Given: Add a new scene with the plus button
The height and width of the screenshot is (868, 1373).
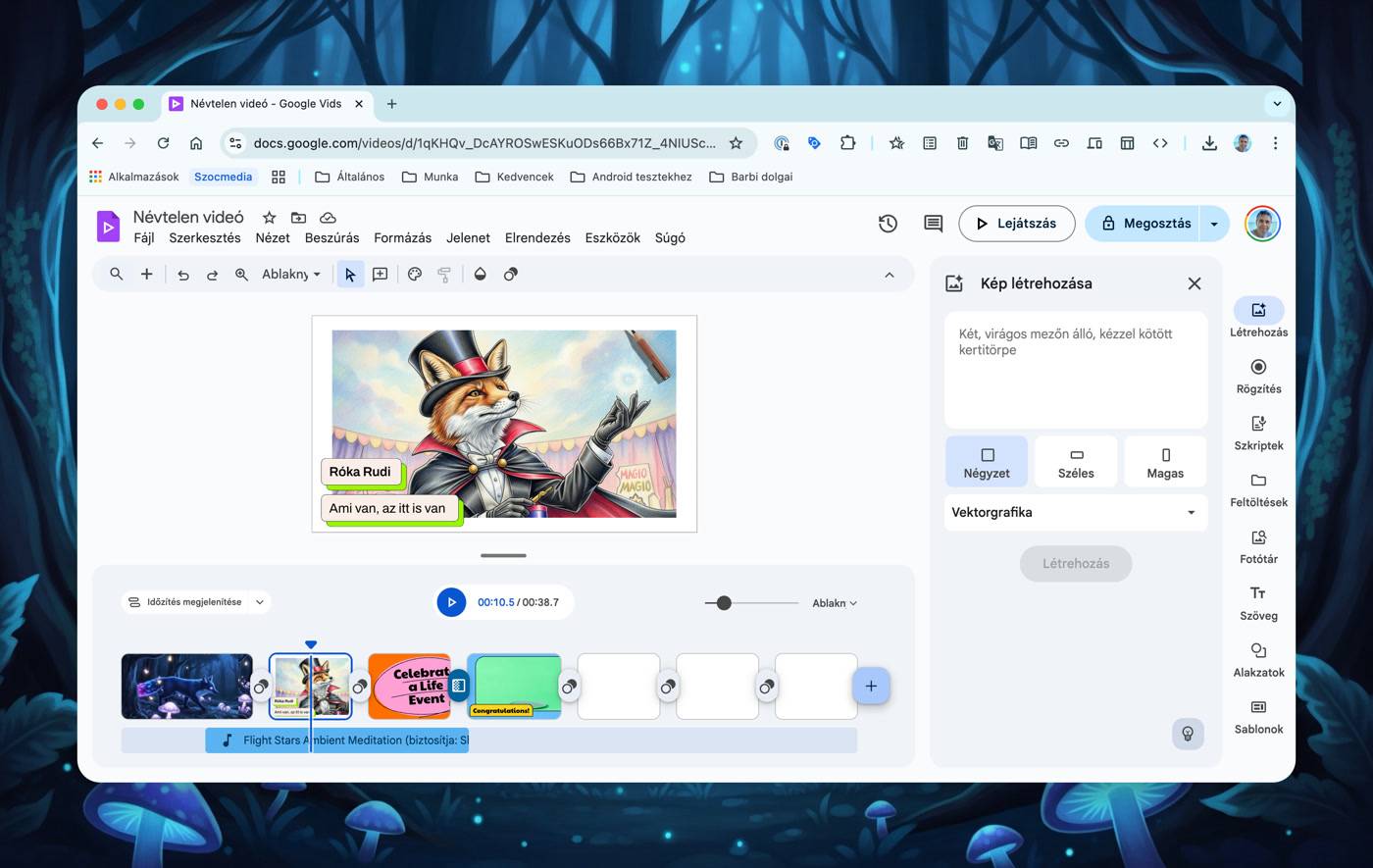Looking at the screenshot, I should [x=871, y=686].
